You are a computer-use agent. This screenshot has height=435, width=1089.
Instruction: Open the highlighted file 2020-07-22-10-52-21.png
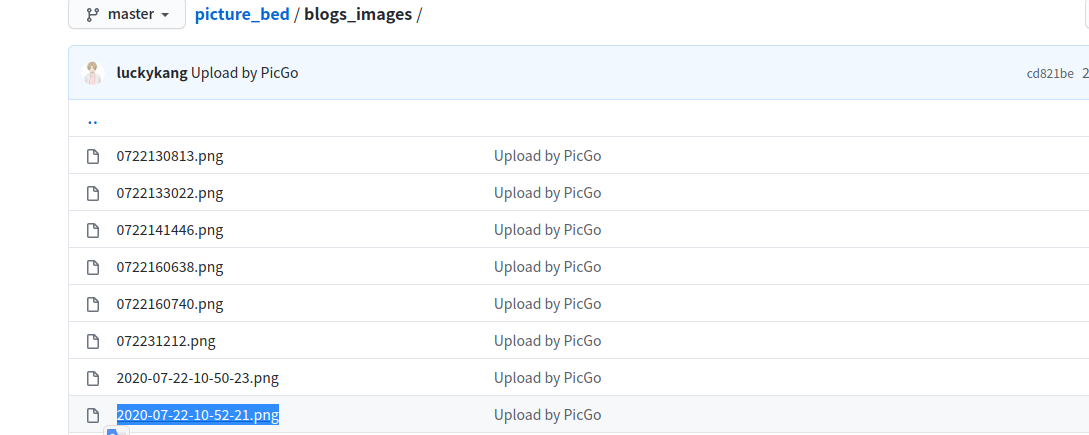pos(198,415)
